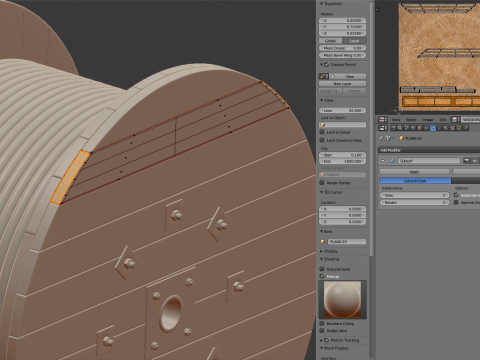Image resolution: width=480 pixels, height=360 pixels.
Task: Enable Render Border checkbox
Action: pos(322,183)
